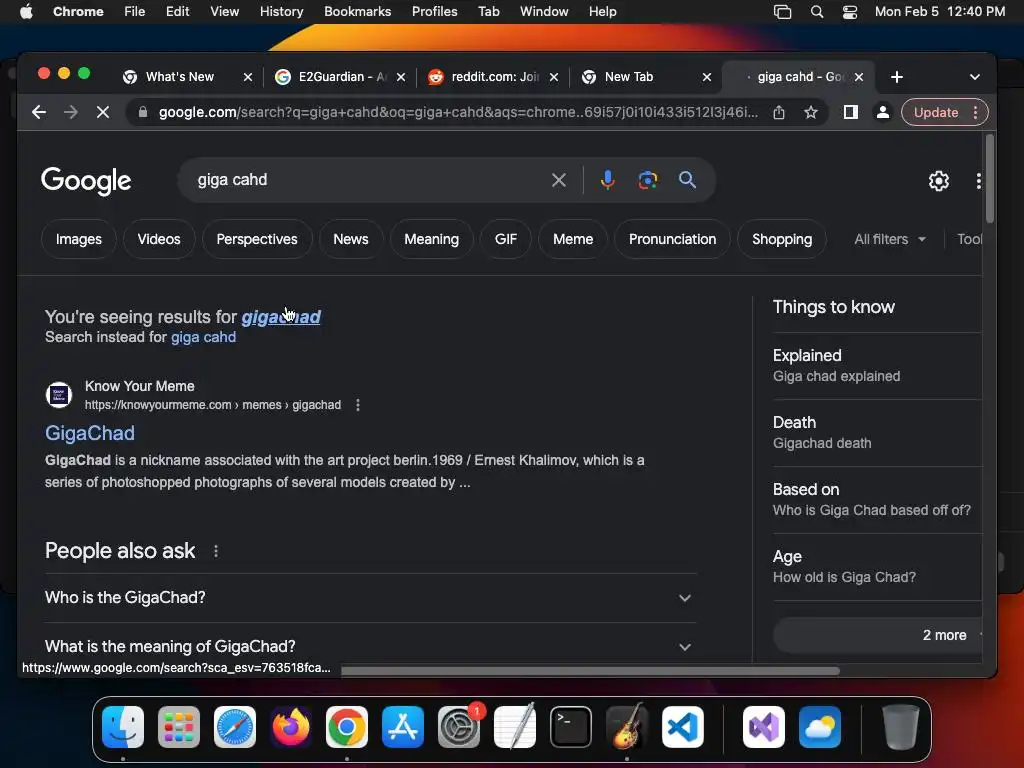
Task: Open Explained Giga chad explained item
Action: [x=877, y=366]
